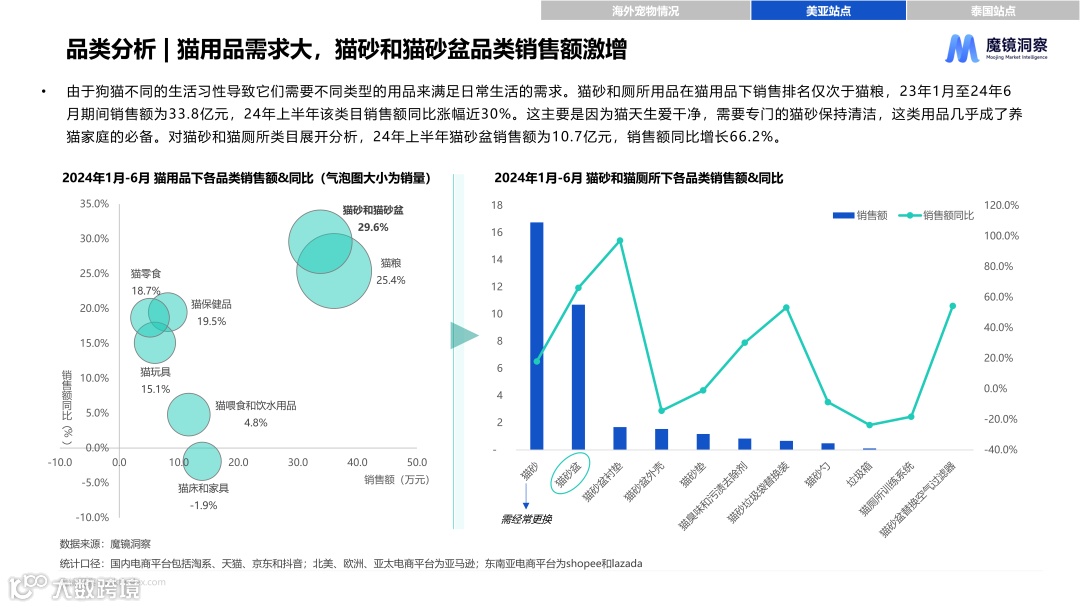Click the 18 left axis tick label
This screenshot has height=608, width=1080.
point(497,205)
